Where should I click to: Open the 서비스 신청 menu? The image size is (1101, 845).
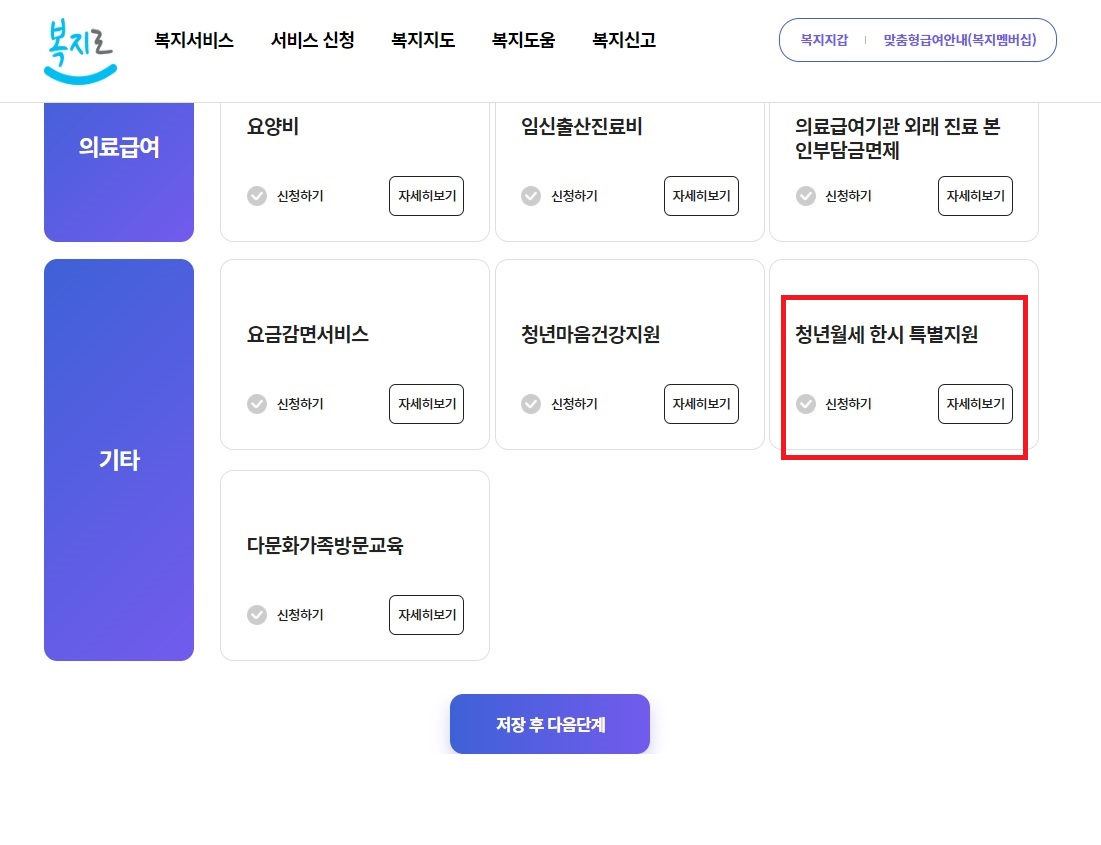[313, 41]
